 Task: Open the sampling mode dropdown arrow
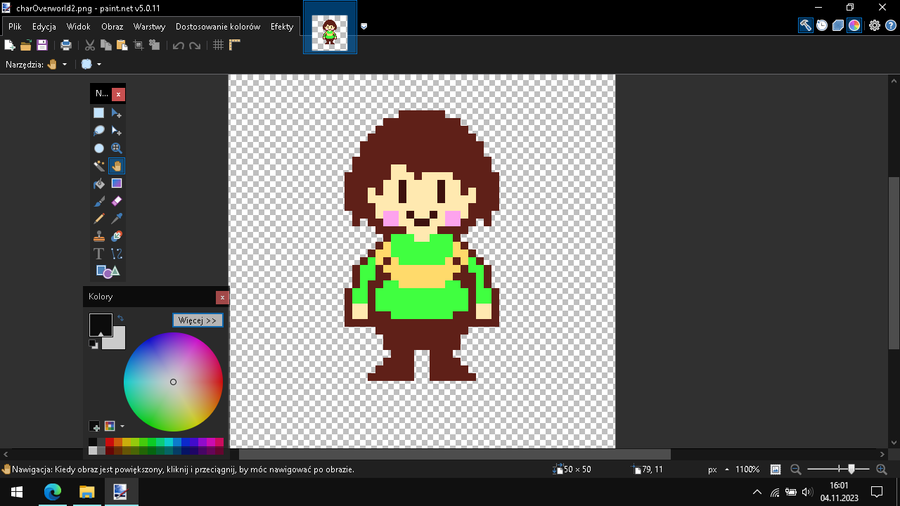click(x=99, y=64)
